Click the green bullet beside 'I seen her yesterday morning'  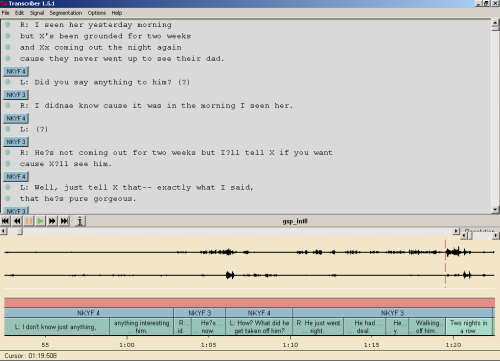(x=8, y=24)
